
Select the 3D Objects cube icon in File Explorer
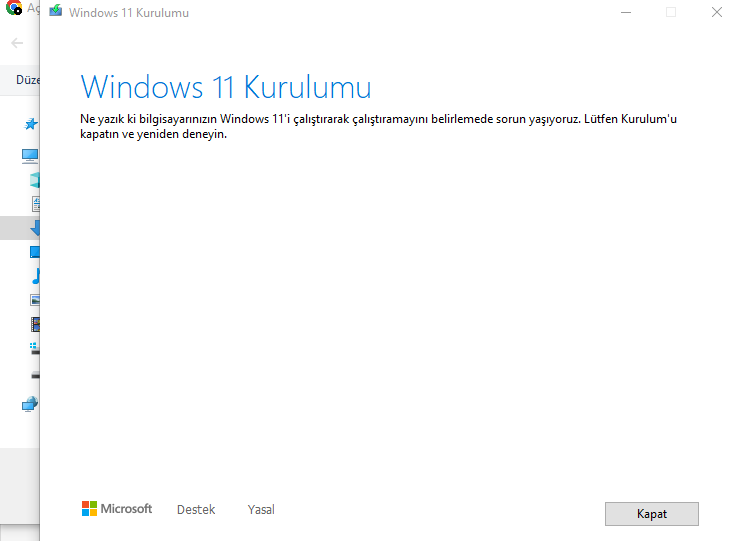[35, 180]
